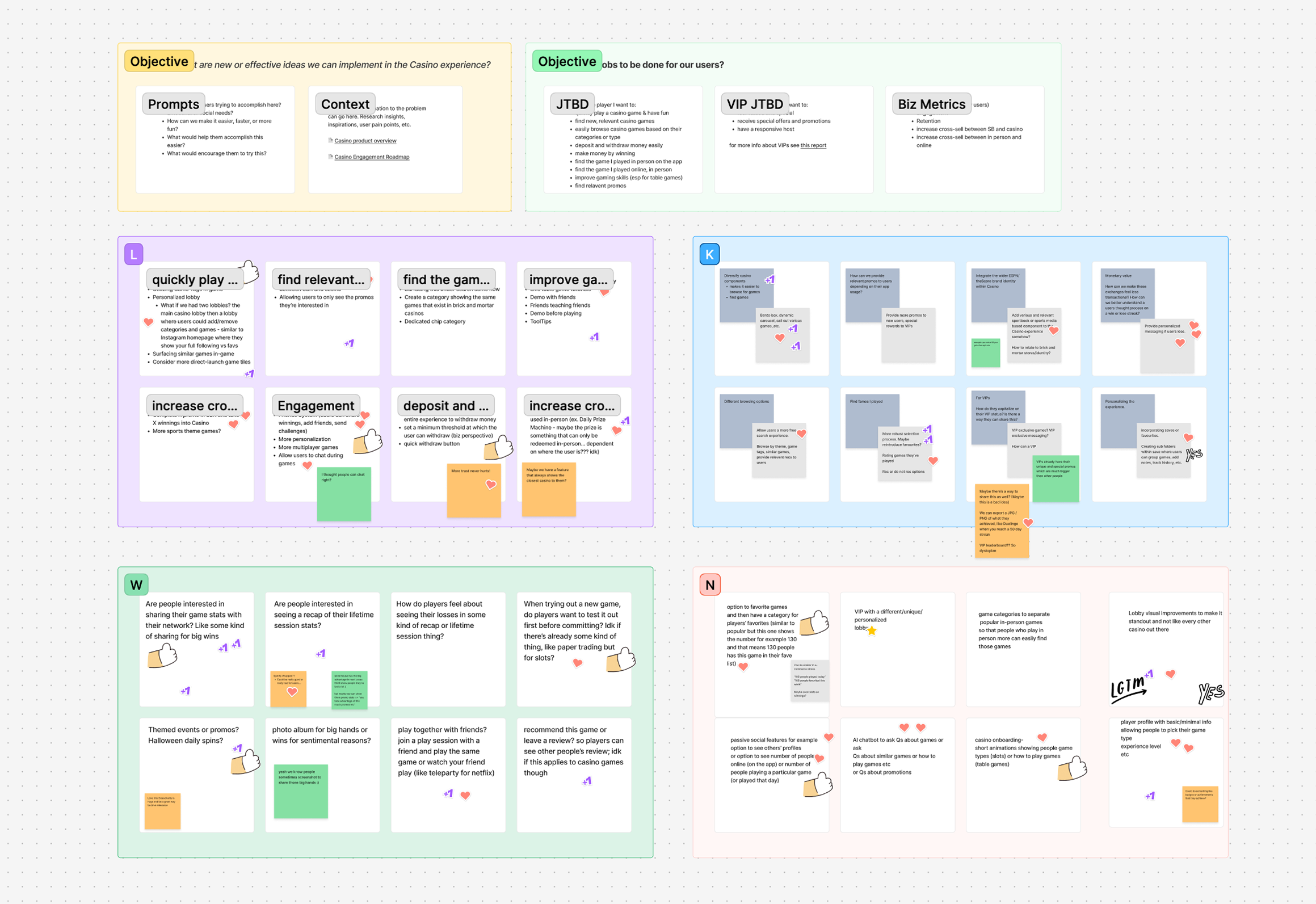
Task: Open the "Casino product overview" link
Action: pyautogui.click(x=365, y=141)
